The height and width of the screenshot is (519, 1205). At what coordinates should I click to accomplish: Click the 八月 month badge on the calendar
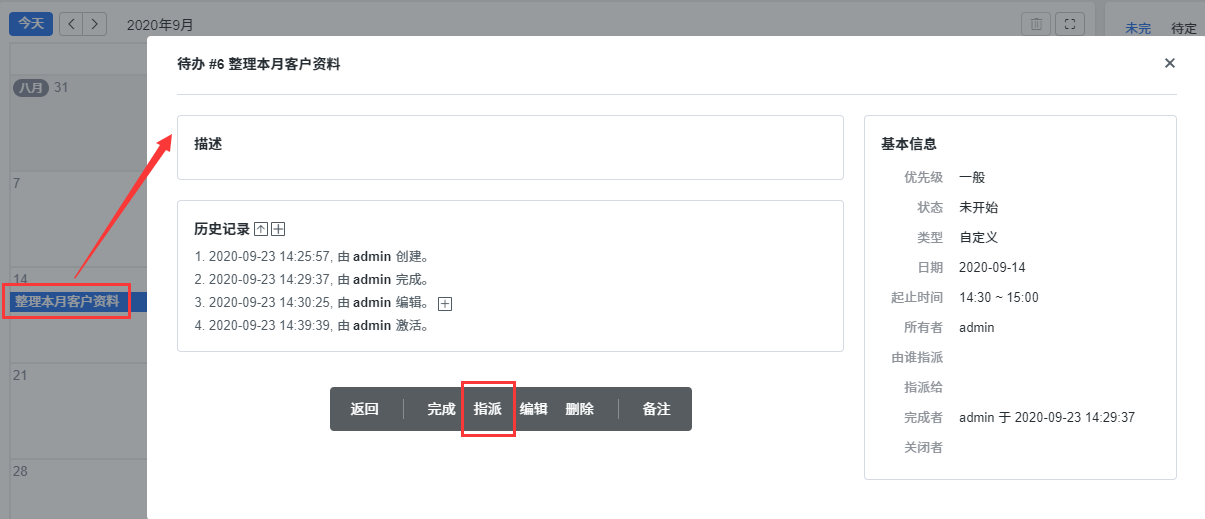tap(31, 88)
